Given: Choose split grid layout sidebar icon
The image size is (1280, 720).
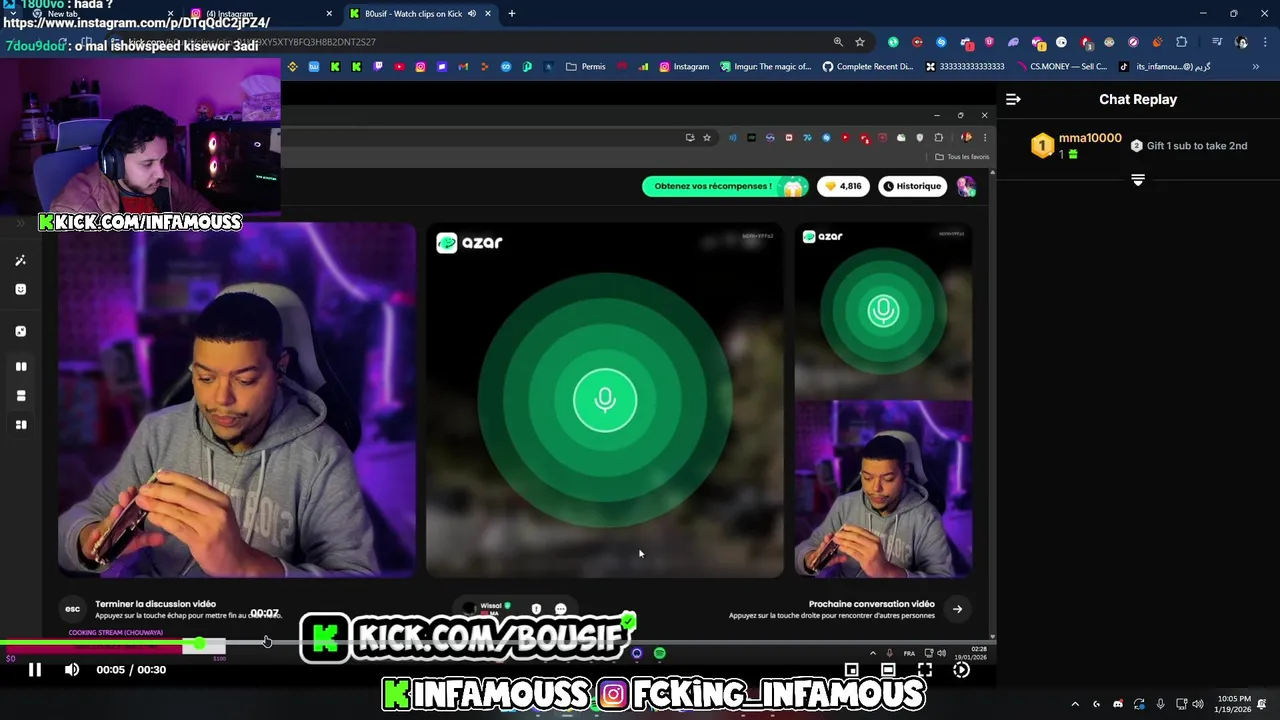Looking at the screenshot, I should pyautogui.click(x=21, y=425).
